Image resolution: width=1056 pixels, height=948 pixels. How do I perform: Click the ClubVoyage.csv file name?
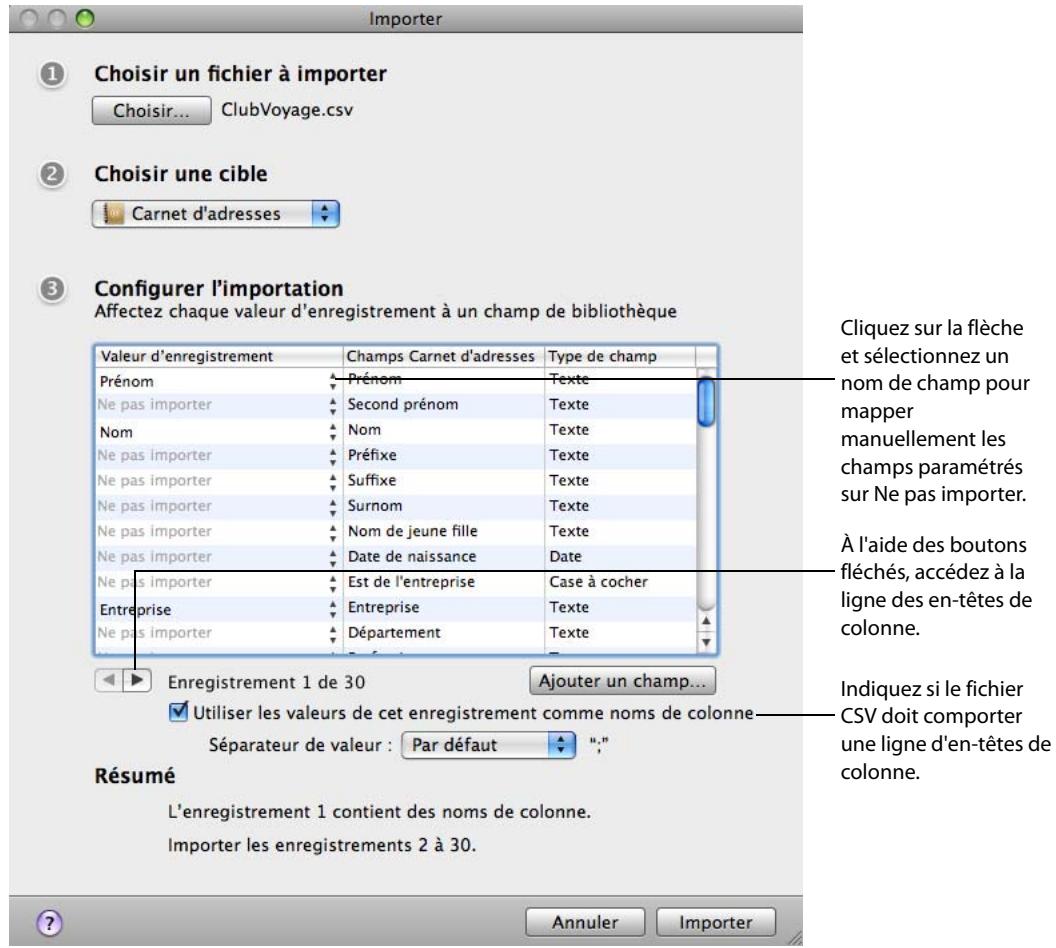[287, 110]
